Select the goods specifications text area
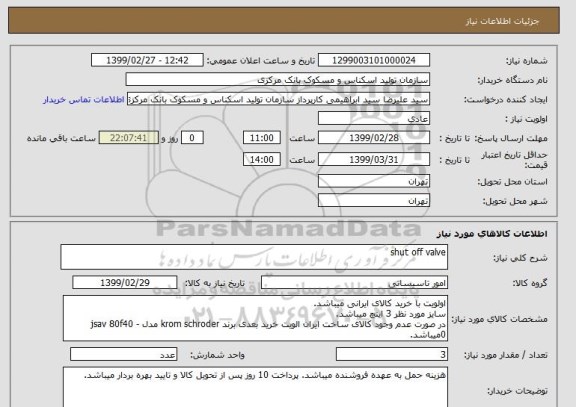 (255, 318)
